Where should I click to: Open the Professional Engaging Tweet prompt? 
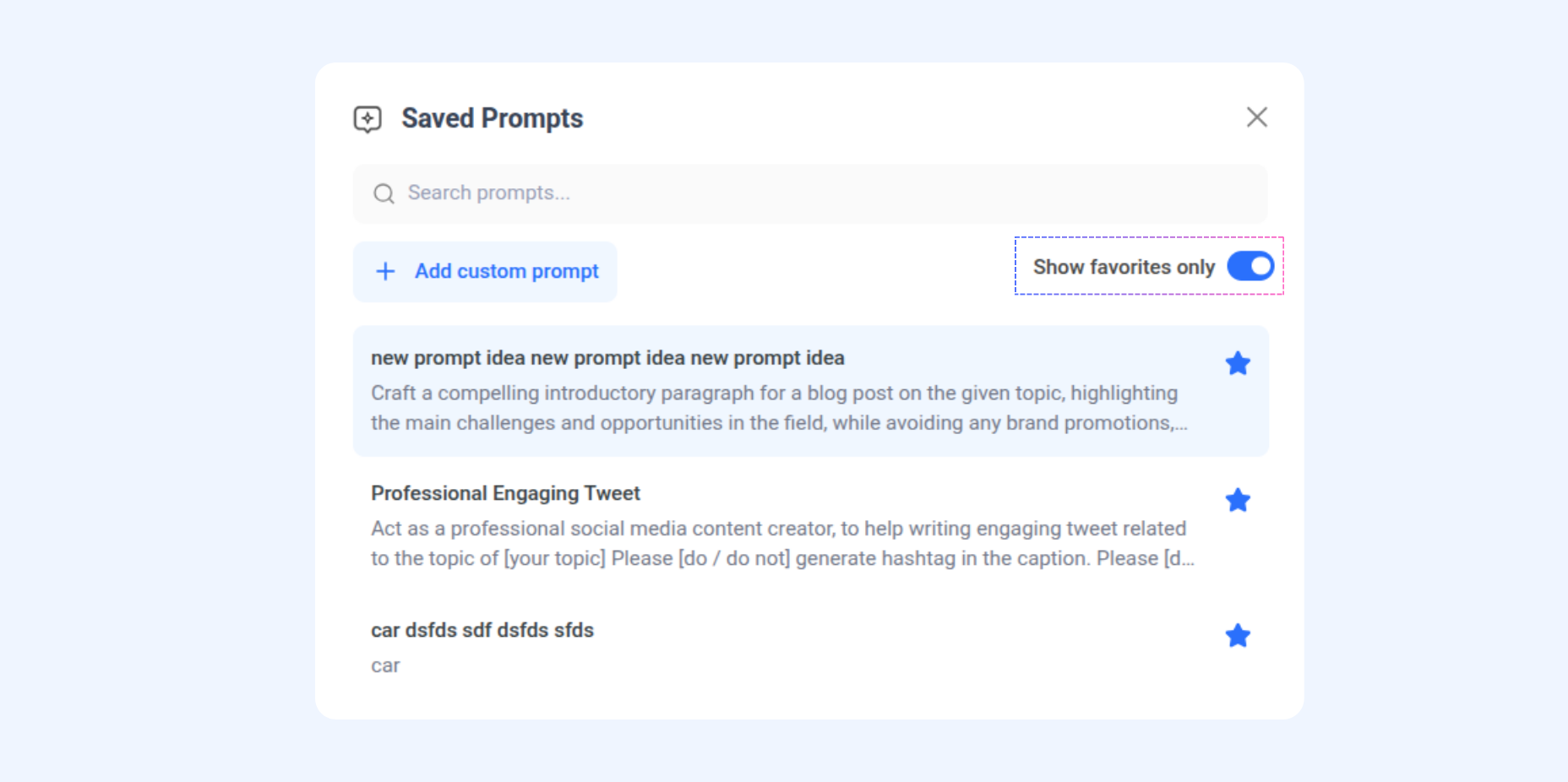[505, 493]
